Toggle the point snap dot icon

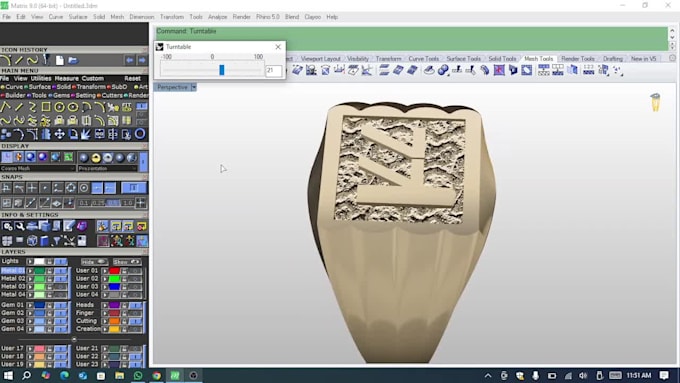point(45,188)
